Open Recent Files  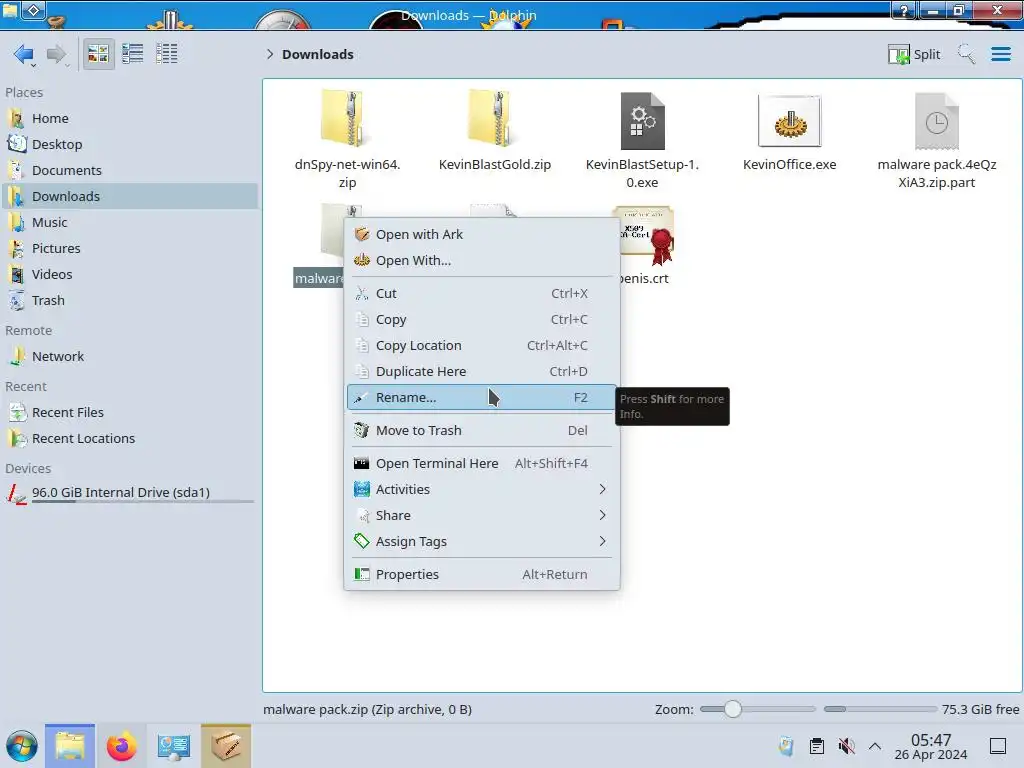[x=129, y=413]
